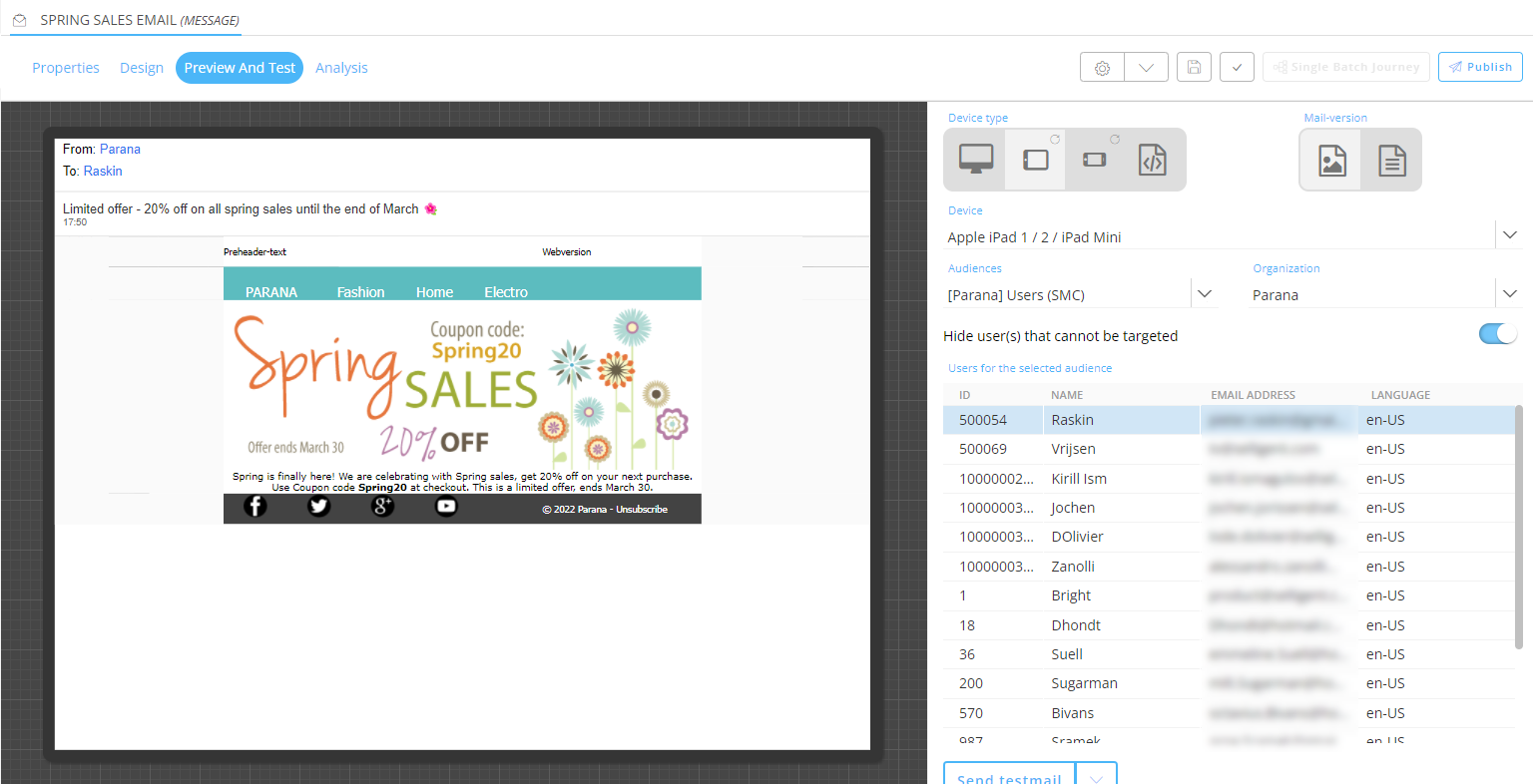1533x784 pixels.
Task: Click the save disk icon
Action: 1194,68
